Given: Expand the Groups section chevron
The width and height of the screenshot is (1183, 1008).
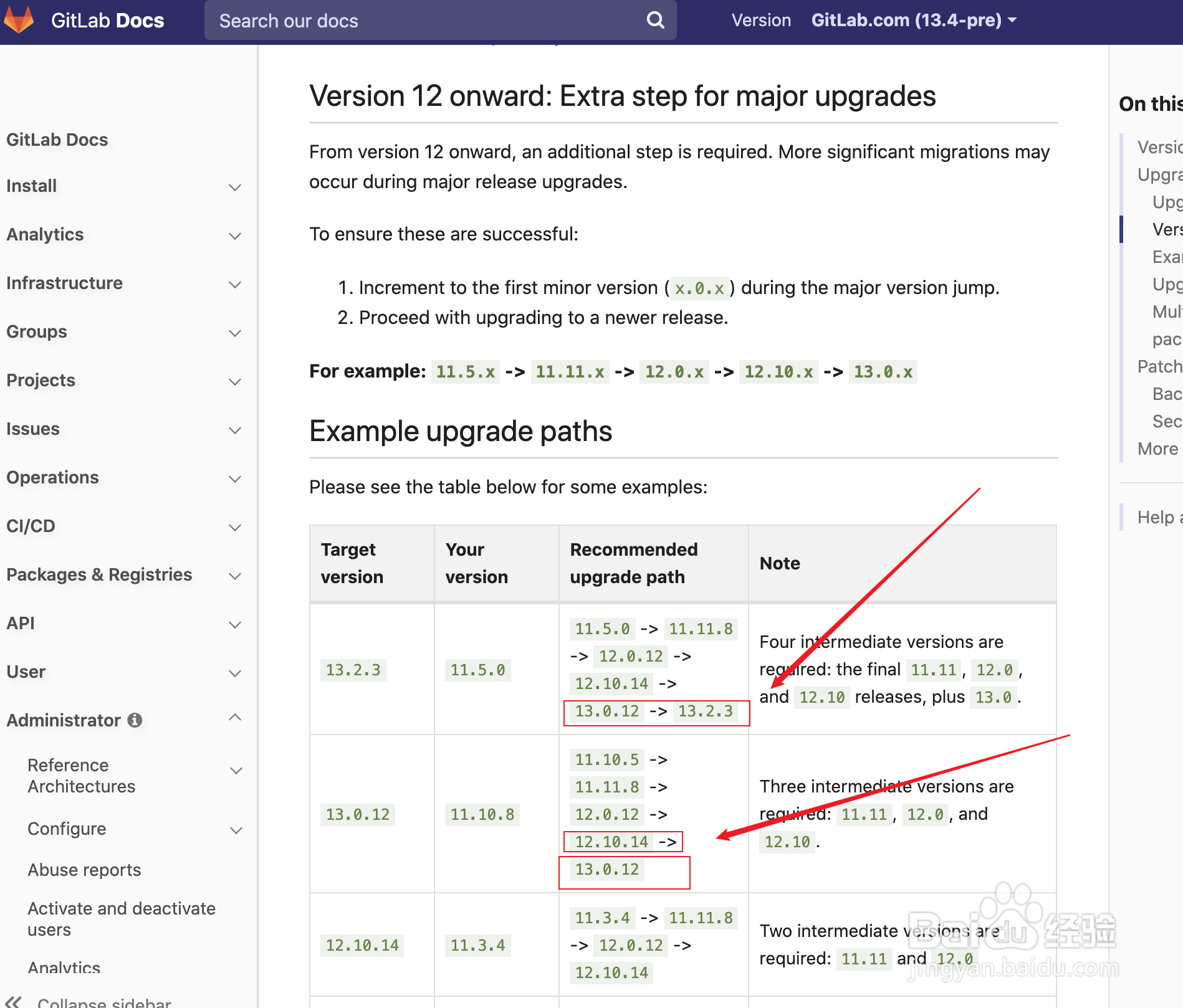Looking at the screenshot, I should point(235,333).
